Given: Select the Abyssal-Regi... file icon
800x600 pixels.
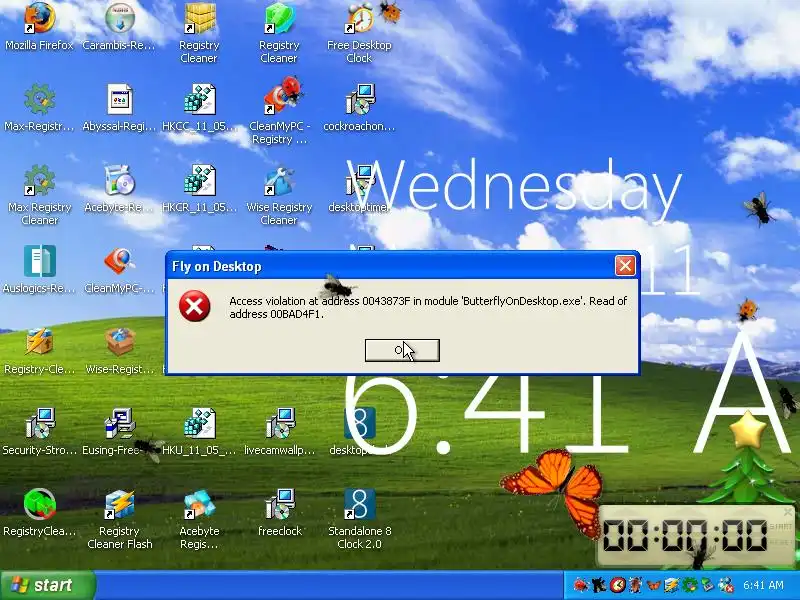Looking at the screenshot, I should pyautogui.click(x=119, y=108).
